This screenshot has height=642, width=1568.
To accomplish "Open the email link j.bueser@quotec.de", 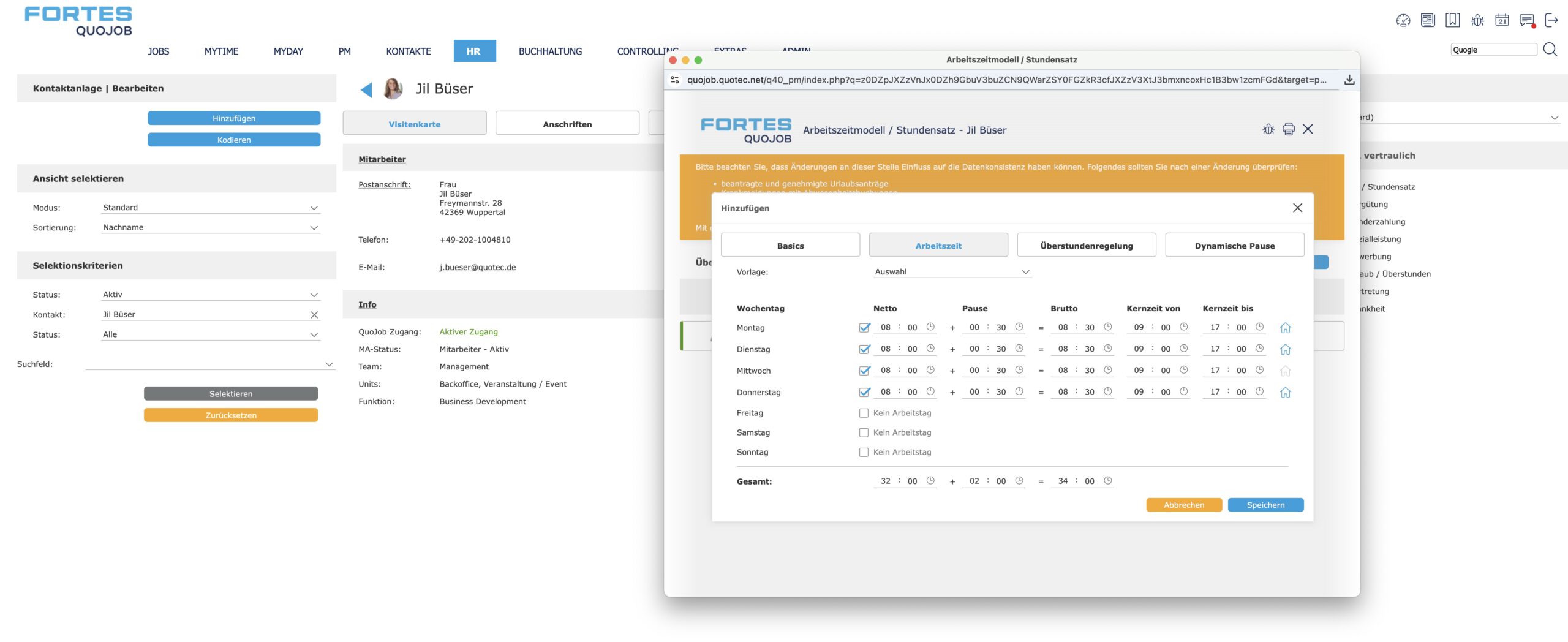I will 477,266.
